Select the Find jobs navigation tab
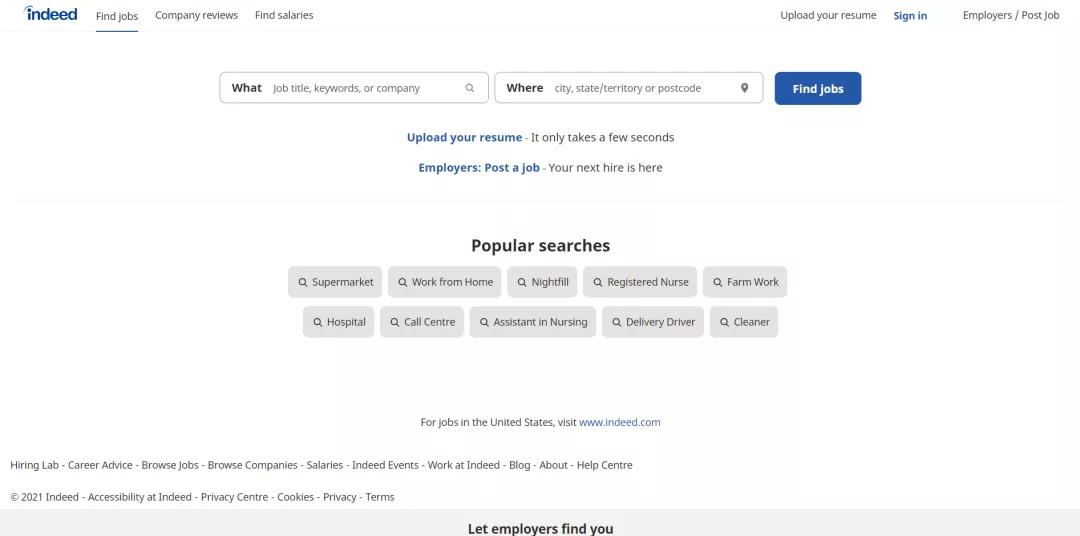Viewport: 1080px width, 536px height. pos(117,16)
